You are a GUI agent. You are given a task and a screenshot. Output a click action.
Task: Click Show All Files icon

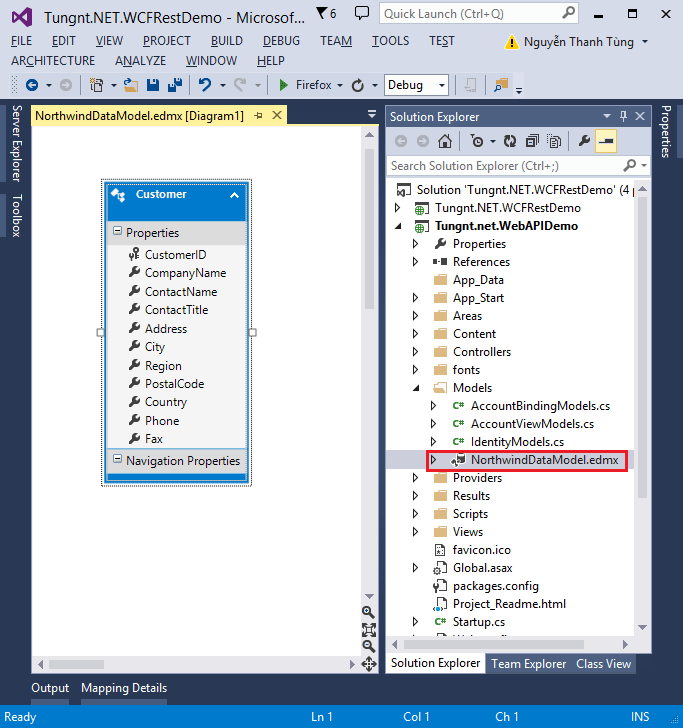point(554,141)
